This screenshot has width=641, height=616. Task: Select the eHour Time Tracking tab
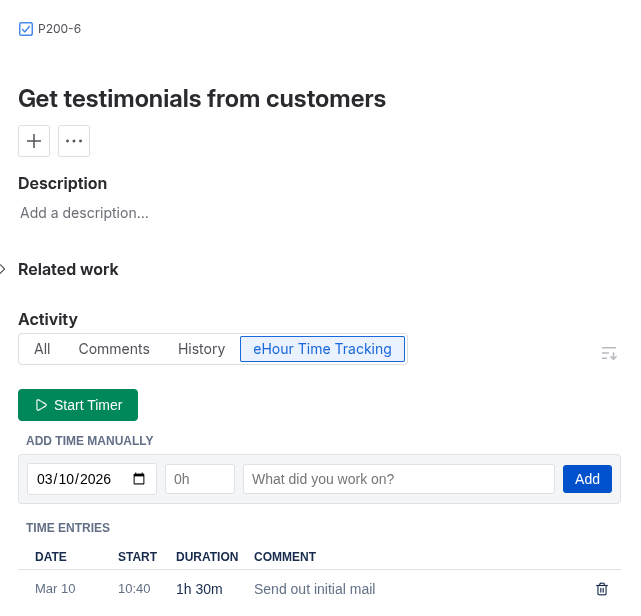click(323, 349)
